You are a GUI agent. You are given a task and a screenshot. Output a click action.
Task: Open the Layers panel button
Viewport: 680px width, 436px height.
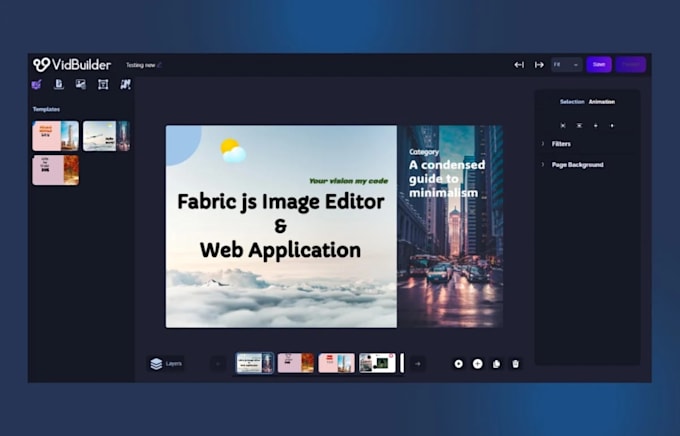point(166,364)
